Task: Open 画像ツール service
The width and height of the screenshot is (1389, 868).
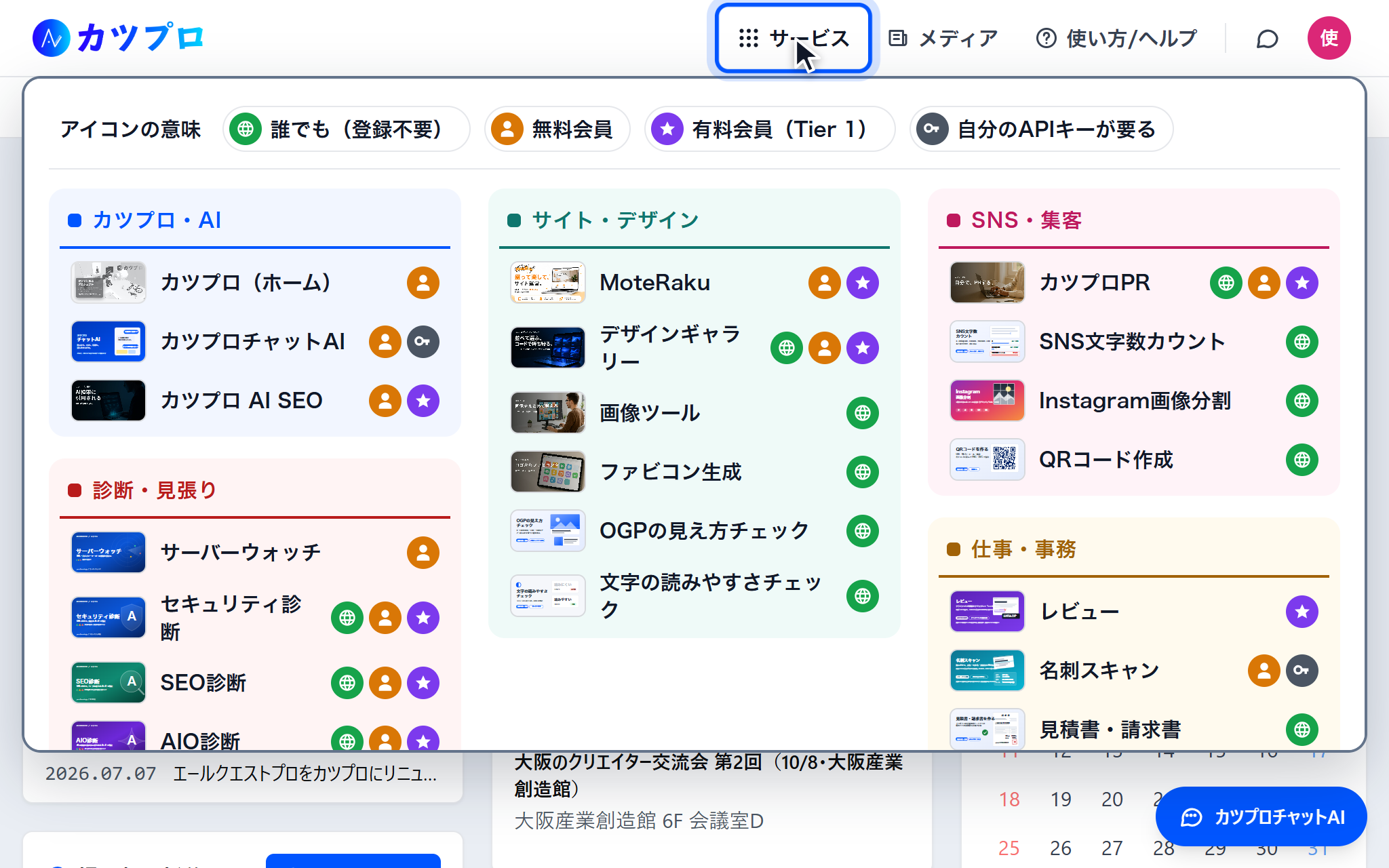Action: [x=694, y=413]
